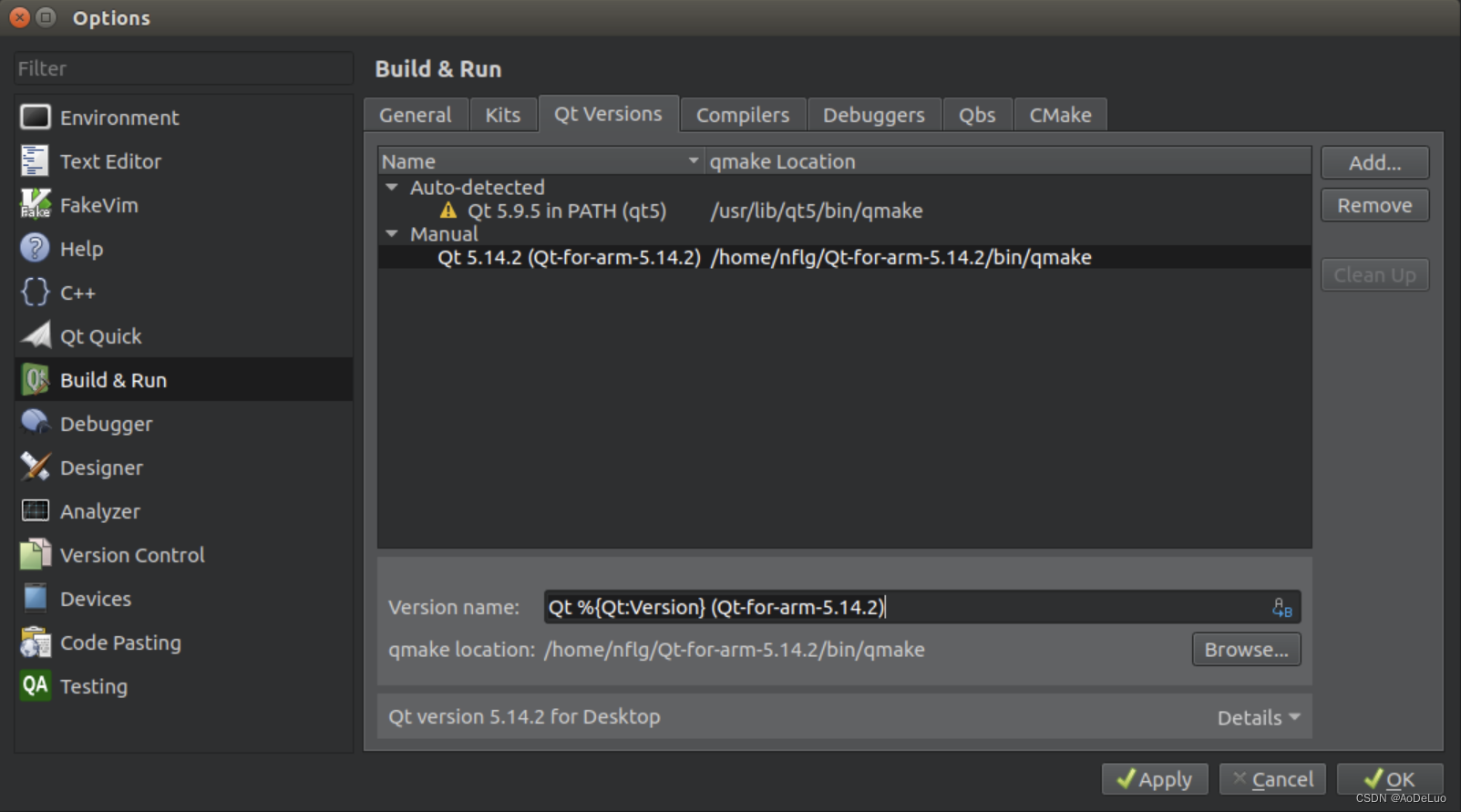The width and height of the screenshot is (1461, 812).
Task: Select the Code Pasting clipboard icon
Action: (36, 642)
